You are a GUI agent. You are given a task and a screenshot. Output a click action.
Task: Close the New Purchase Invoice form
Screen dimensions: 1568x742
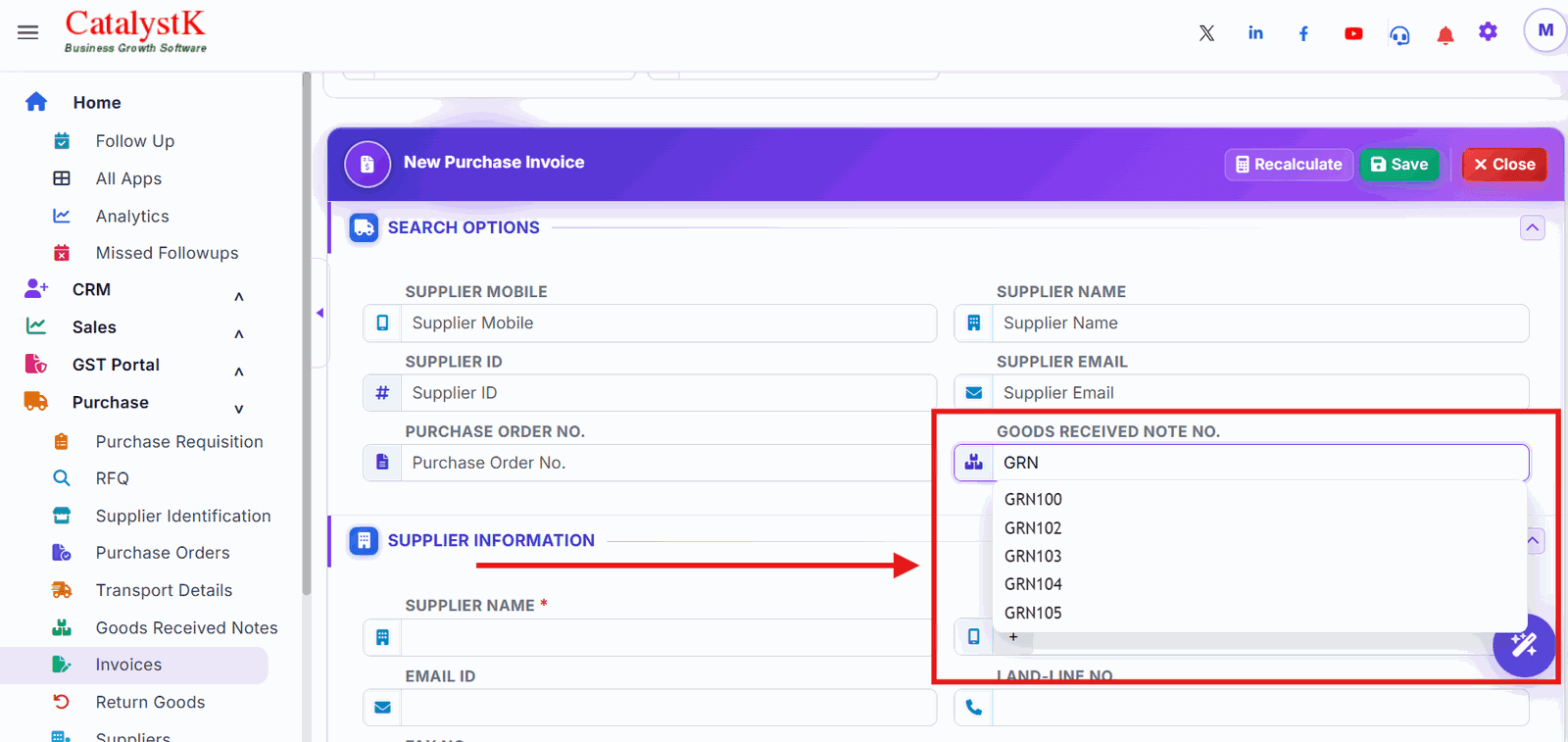pos(1504,165)
